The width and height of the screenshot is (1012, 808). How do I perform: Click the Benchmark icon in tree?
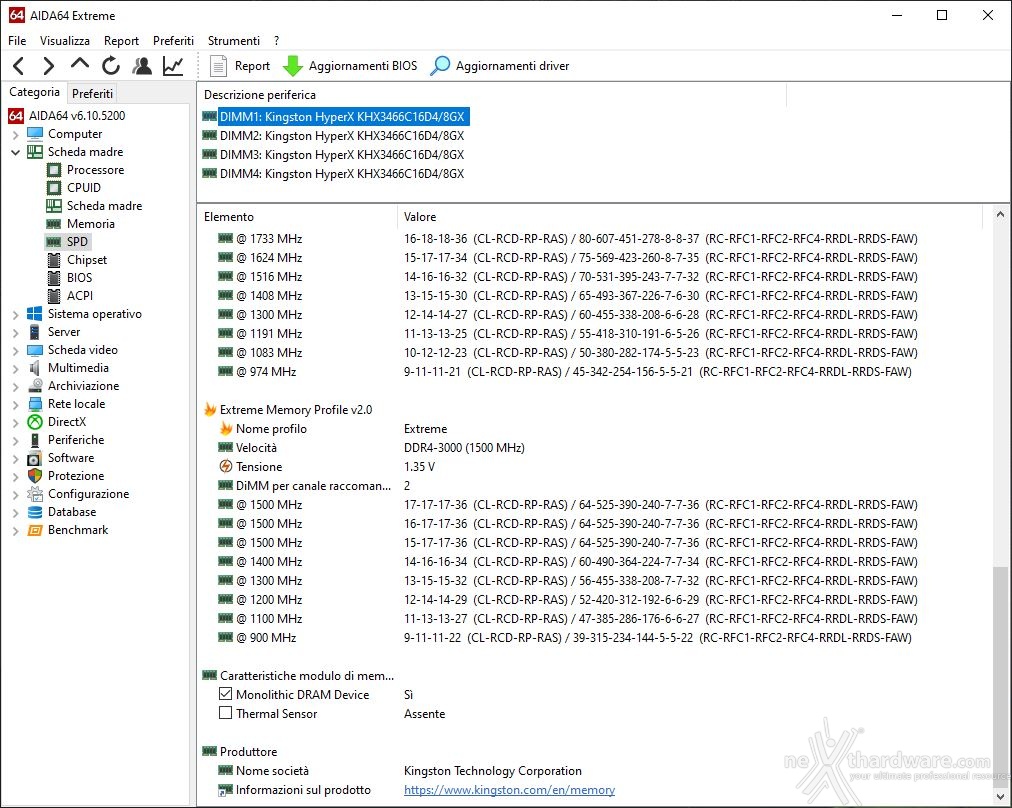point(35,530)
